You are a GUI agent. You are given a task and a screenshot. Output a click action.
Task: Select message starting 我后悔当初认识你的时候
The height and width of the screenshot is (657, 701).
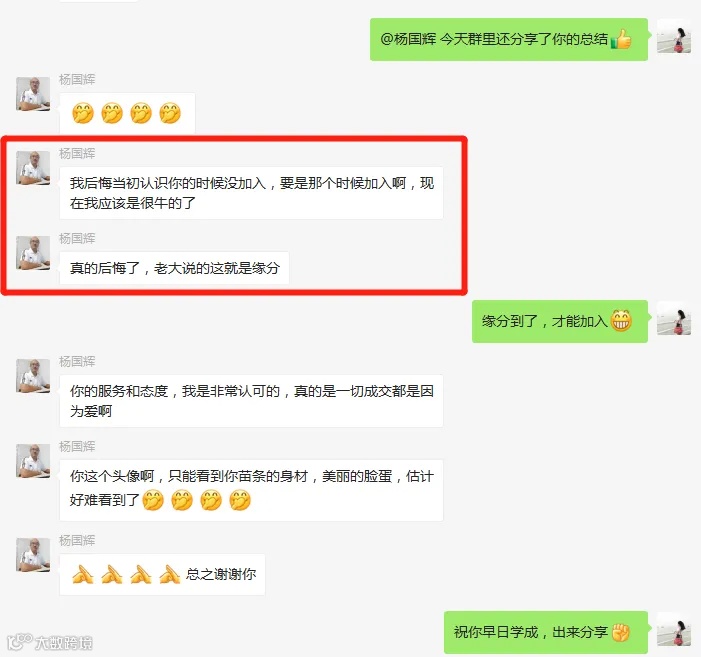251,193
